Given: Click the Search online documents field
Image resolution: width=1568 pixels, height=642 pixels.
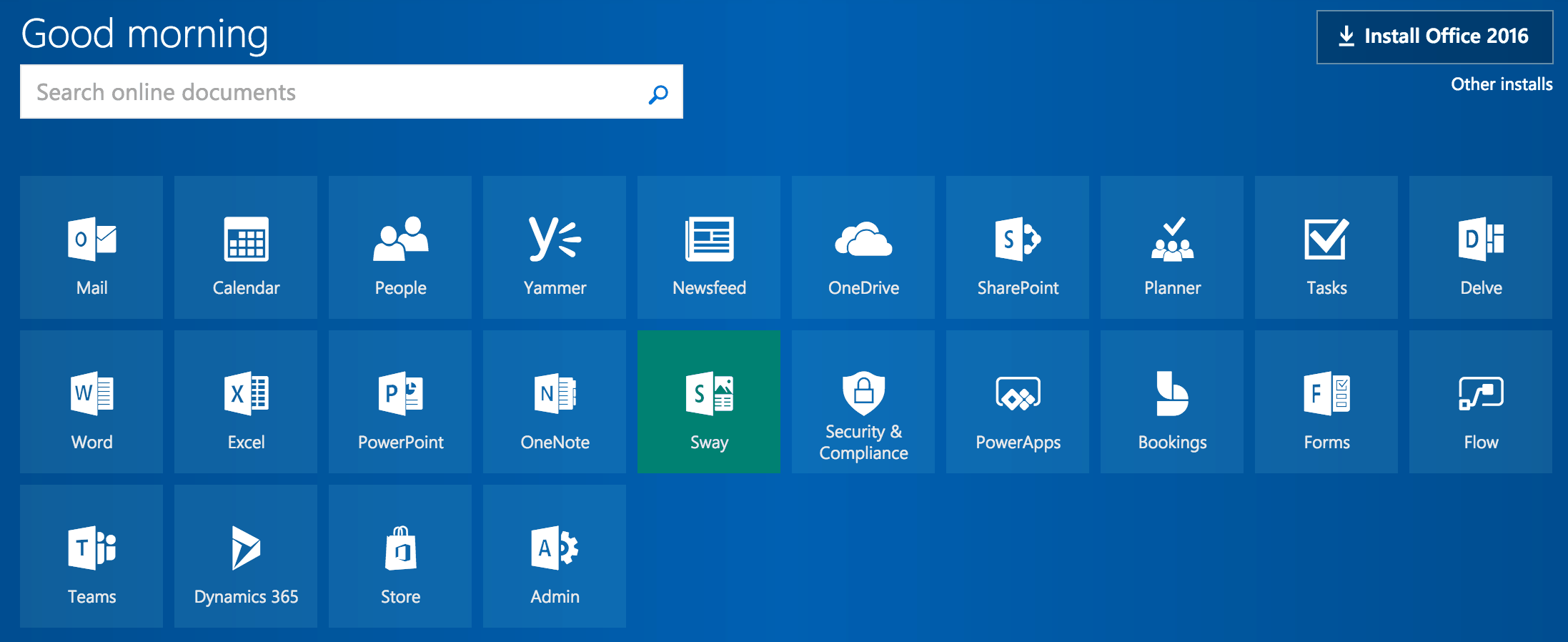Looking at the screenshot, I should [352, 92].
